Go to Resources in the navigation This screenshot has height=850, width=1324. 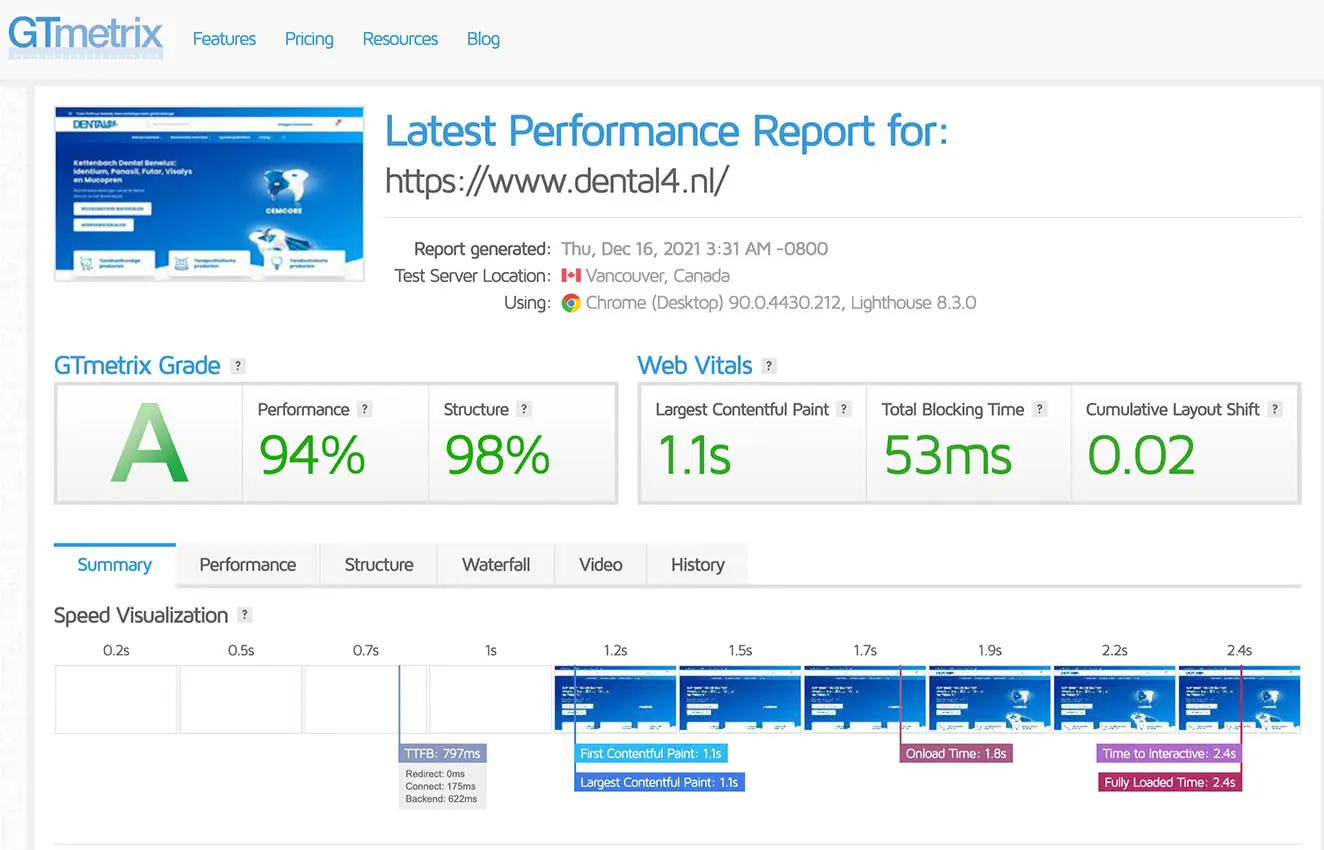(x=400, y=39)
